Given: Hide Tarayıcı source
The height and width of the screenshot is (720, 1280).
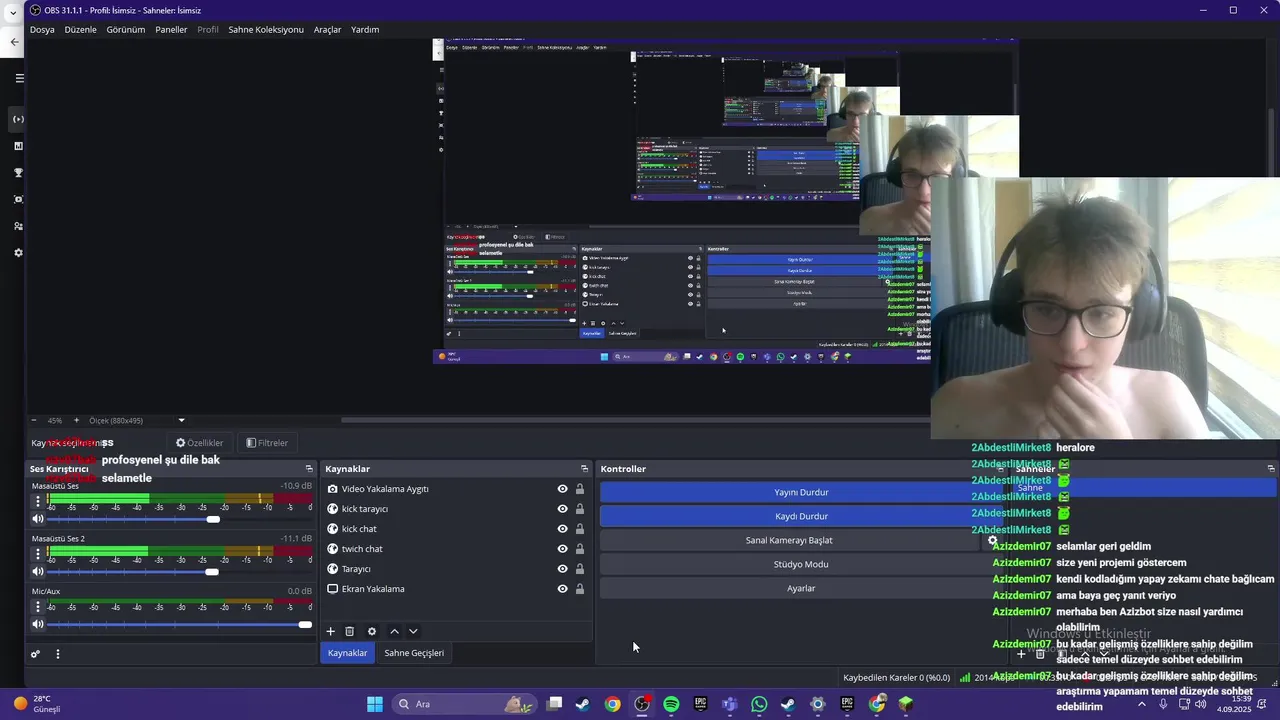Looking at the screenshot, I should click(562, 569).
